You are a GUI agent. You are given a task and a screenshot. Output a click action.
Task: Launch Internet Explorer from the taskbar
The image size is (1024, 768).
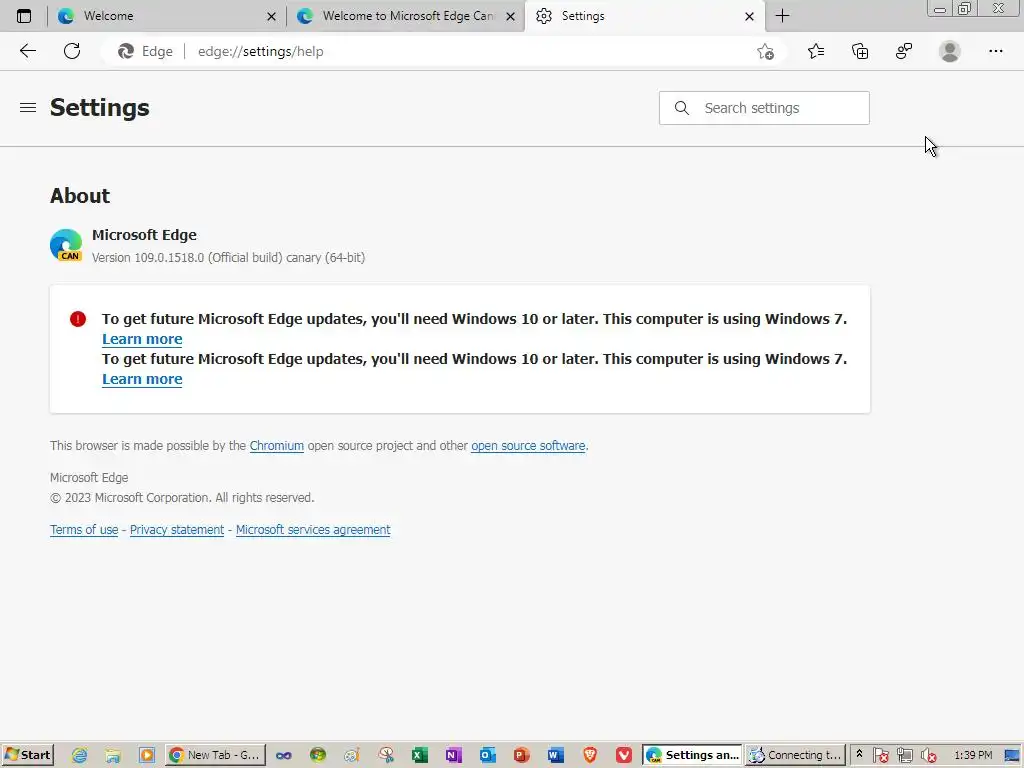[x=79, y=756]
